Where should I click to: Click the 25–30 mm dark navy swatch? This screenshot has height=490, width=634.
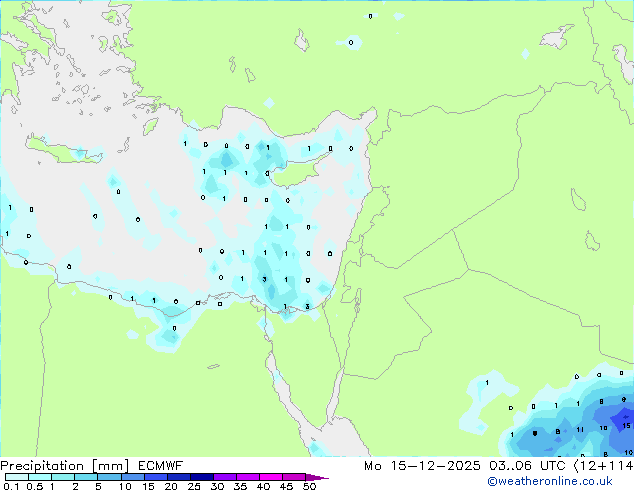click(x=201, y=477)
